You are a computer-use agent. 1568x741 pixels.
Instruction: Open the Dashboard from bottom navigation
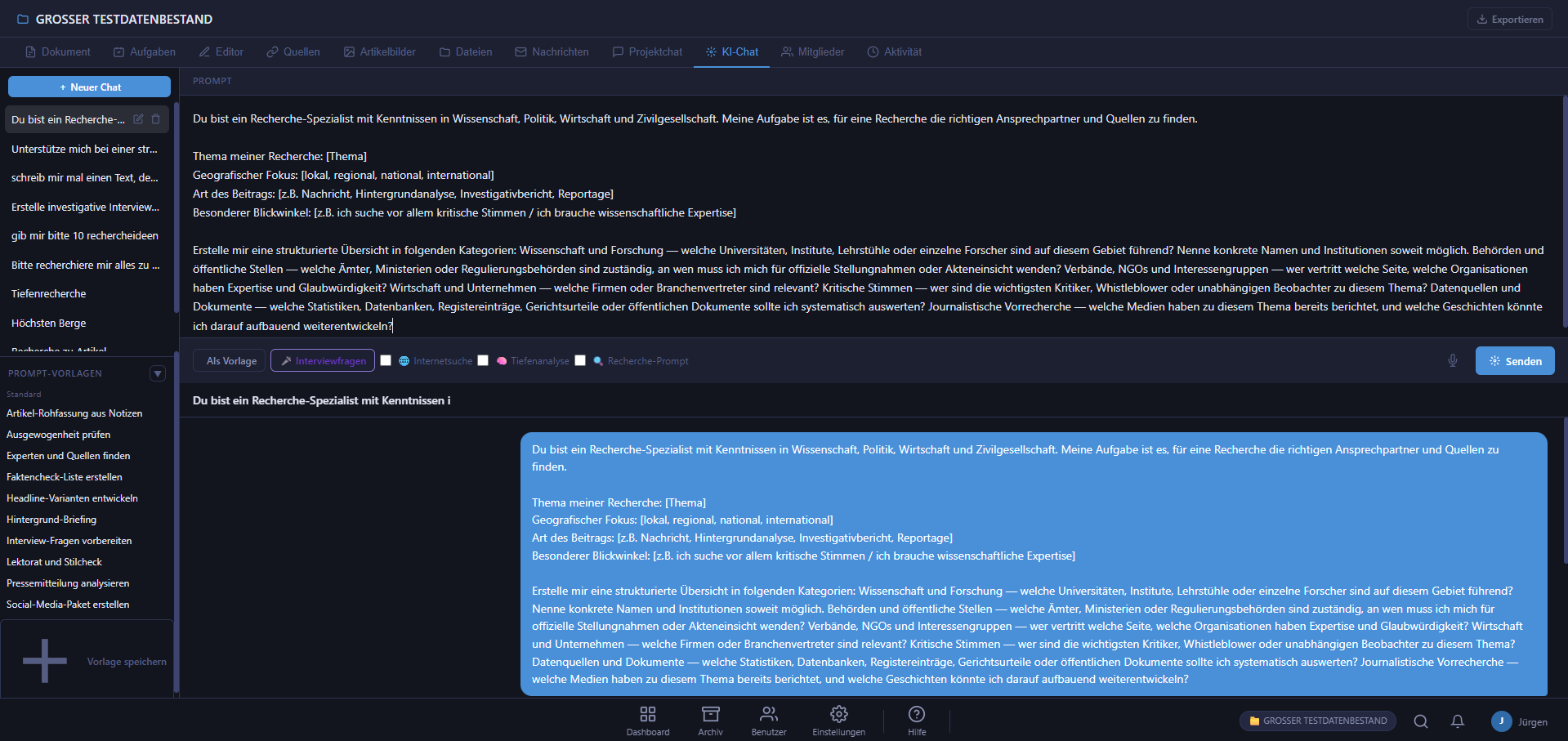click(647, 720)
